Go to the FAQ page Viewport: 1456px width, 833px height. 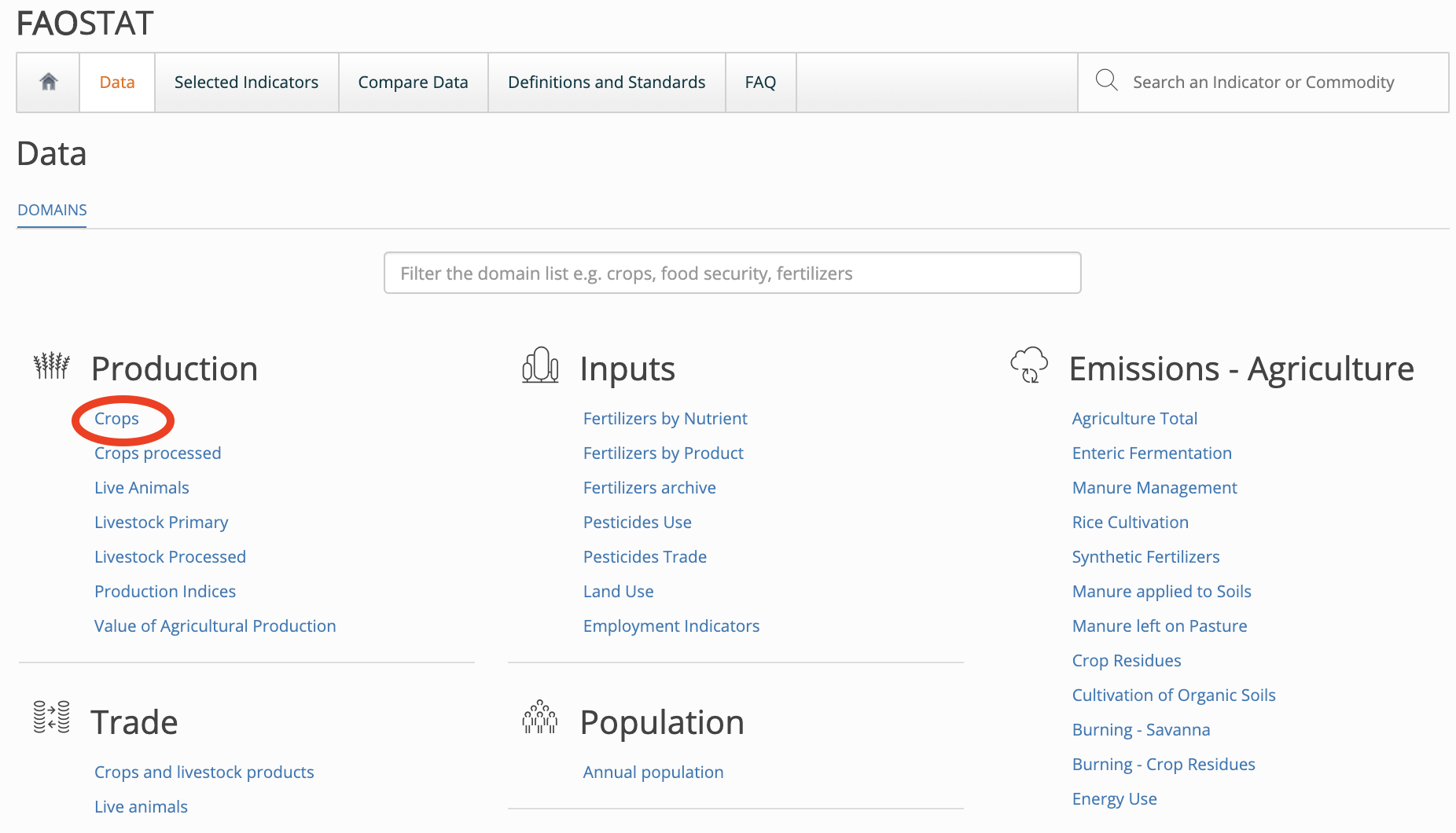click(760, 83)
